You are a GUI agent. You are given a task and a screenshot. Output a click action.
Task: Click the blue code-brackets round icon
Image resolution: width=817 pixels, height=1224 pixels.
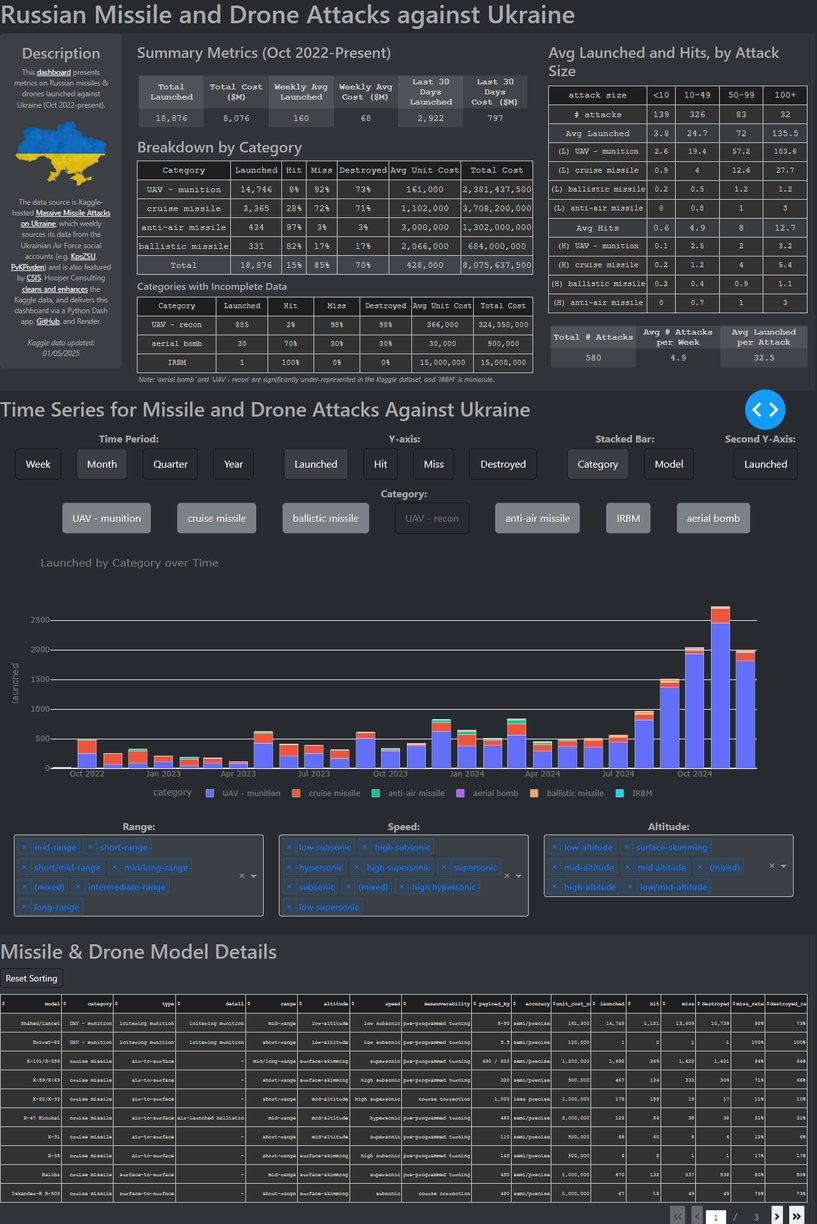(765, 409)
